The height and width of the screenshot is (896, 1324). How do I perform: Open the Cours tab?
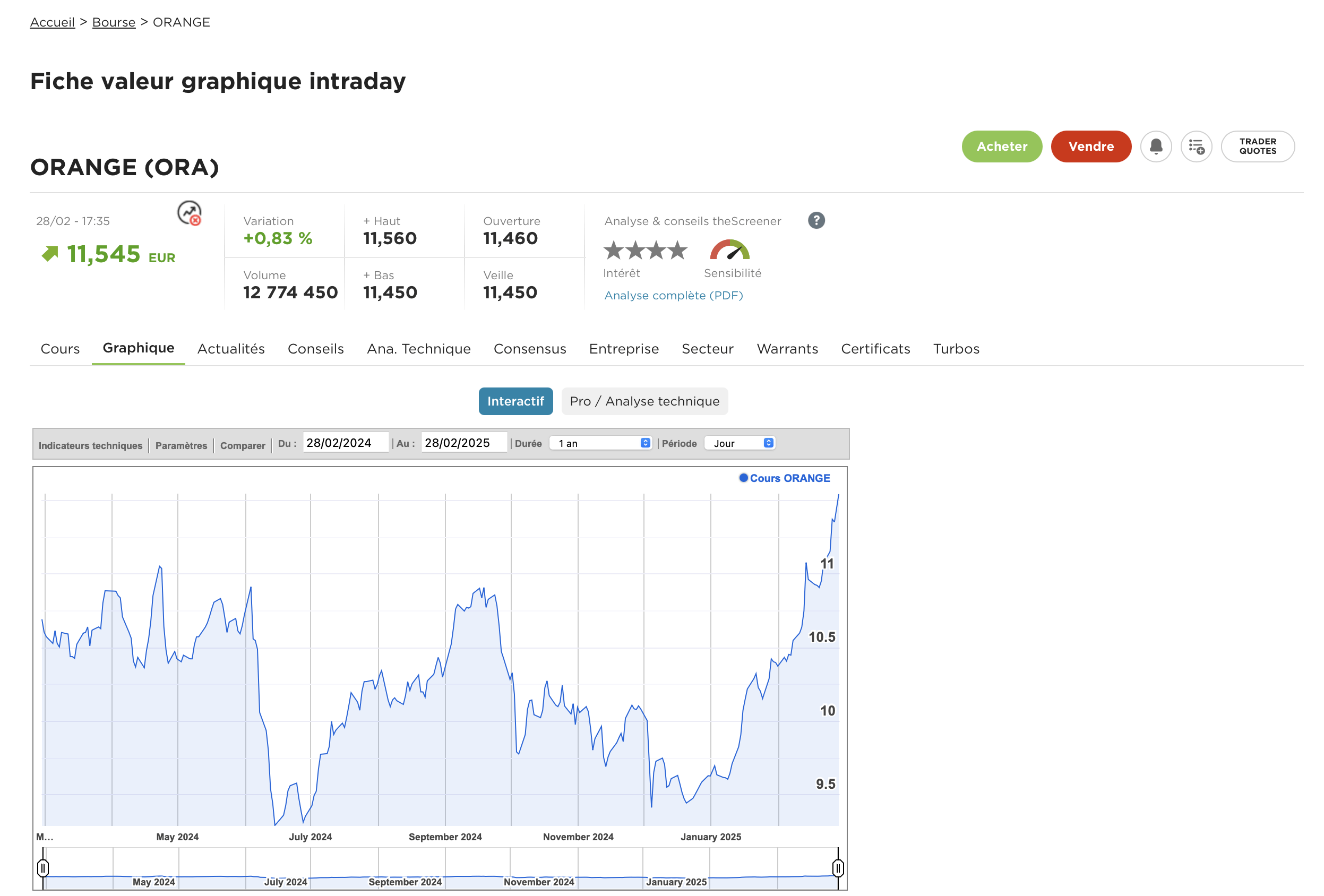pyautogui.click(x=61, y=349)
